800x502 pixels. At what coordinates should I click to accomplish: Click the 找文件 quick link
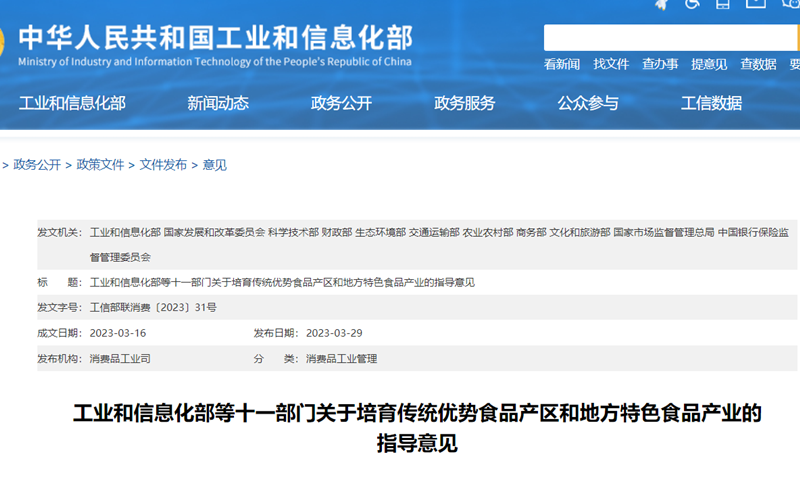coord(611,64)
